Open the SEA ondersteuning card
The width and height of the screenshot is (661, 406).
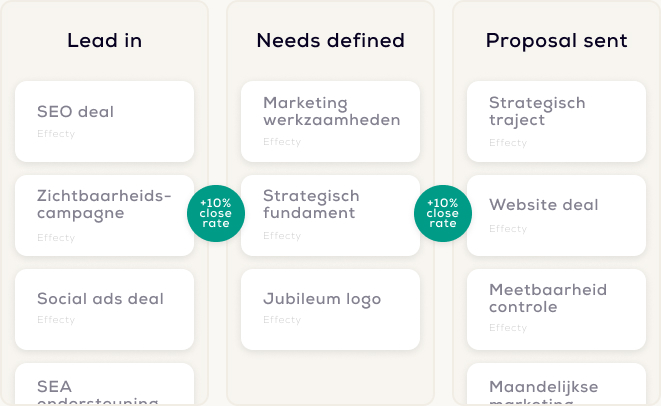click(104, 390)
